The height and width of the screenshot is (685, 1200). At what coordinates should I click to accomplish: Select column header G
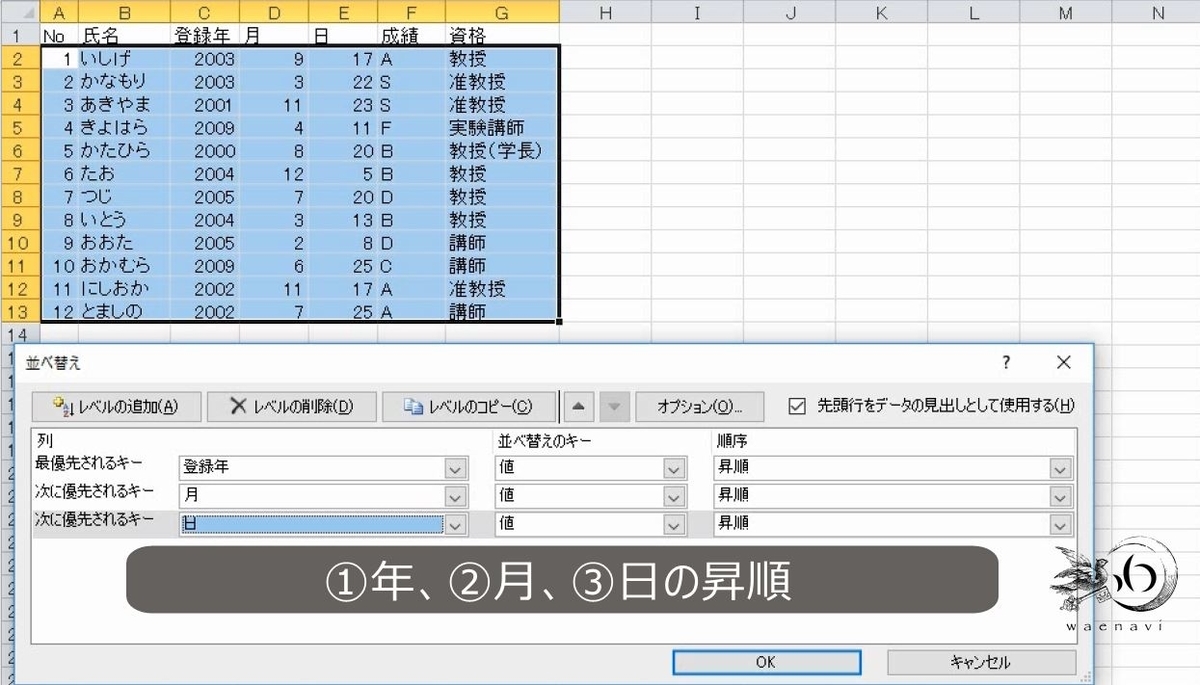click(x=502, y=12)
